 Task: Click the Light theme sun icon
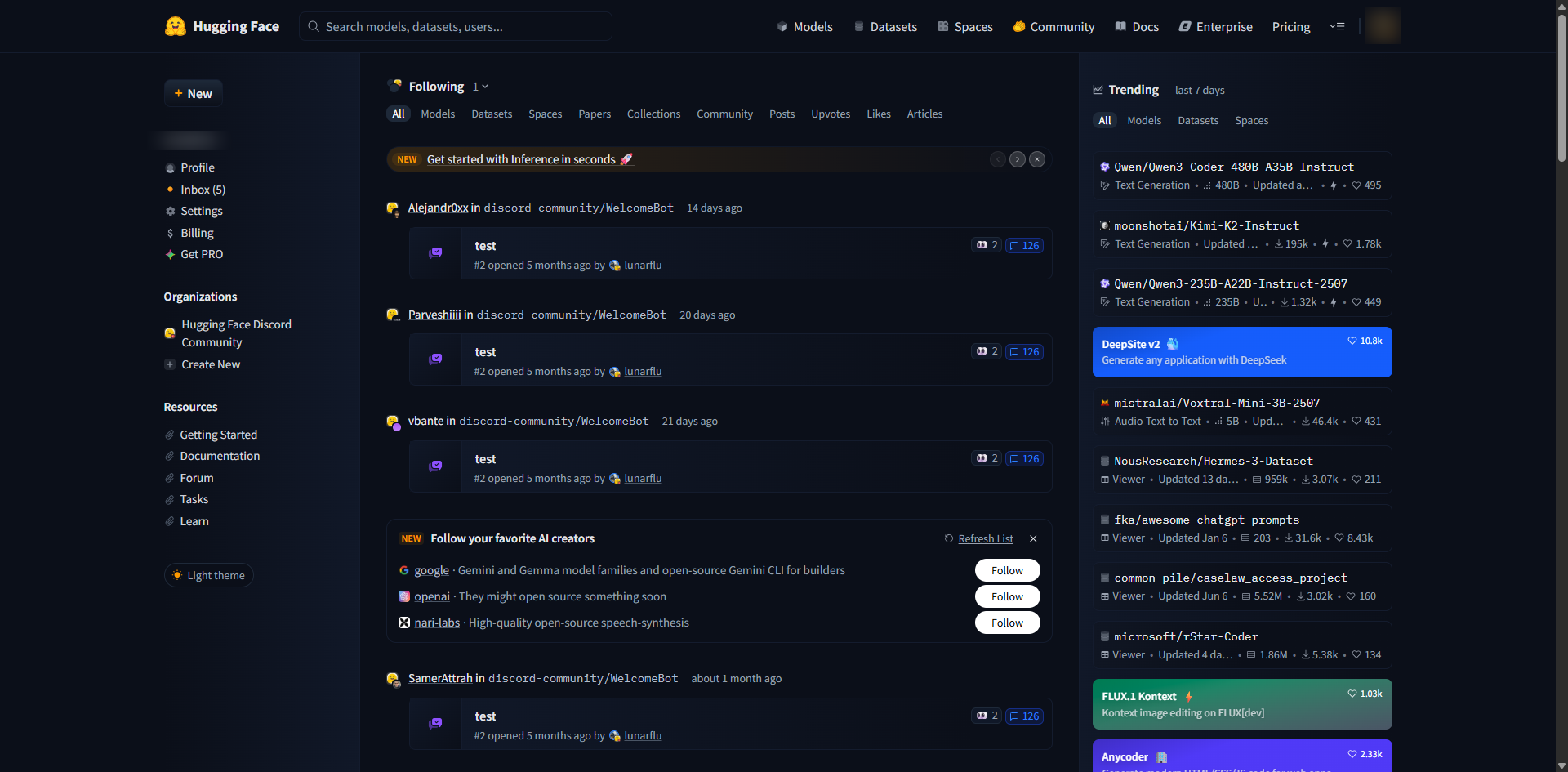[x=177, y=575]
